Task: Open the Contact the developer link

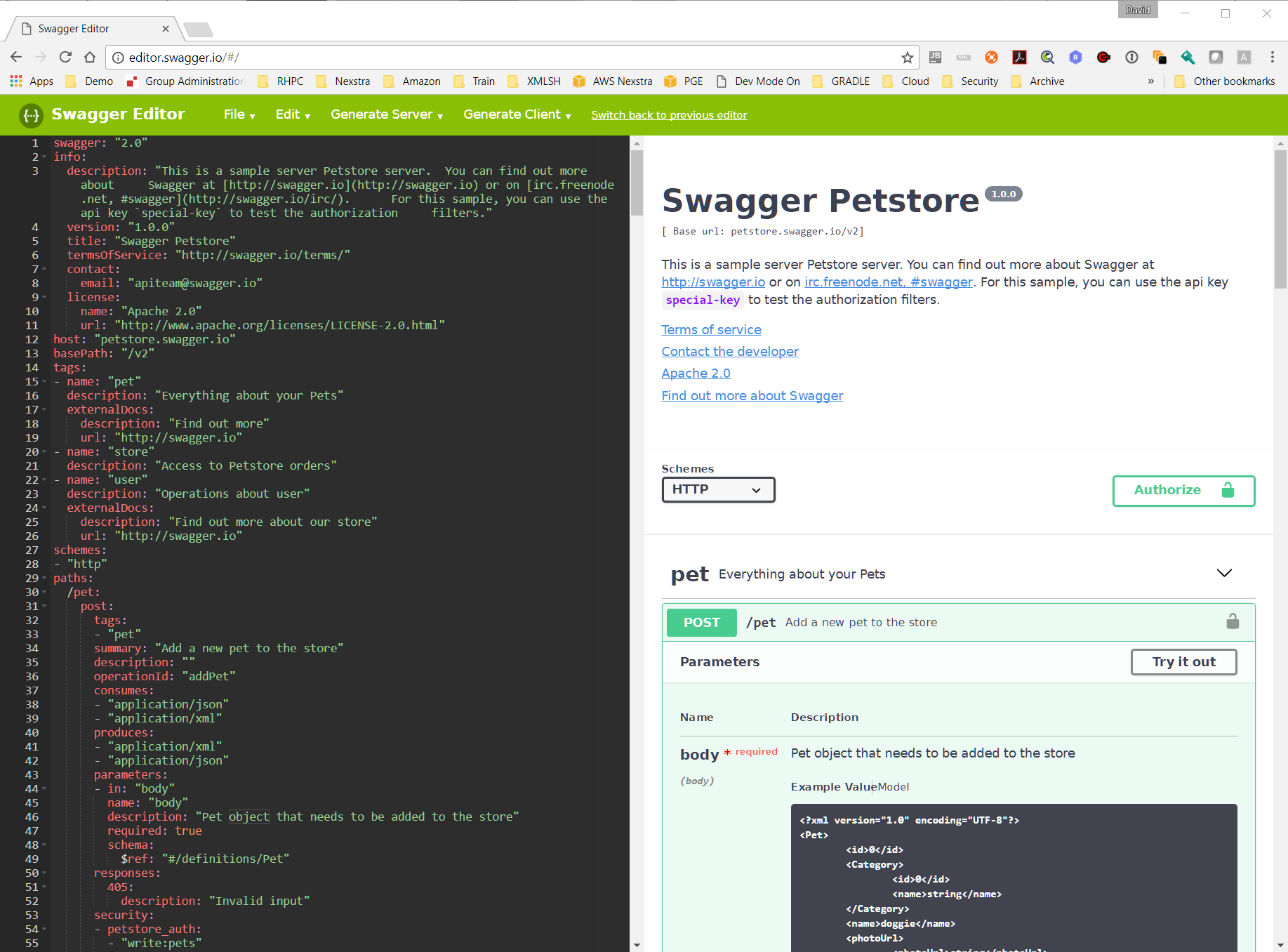Action: (x=730, y=351)
